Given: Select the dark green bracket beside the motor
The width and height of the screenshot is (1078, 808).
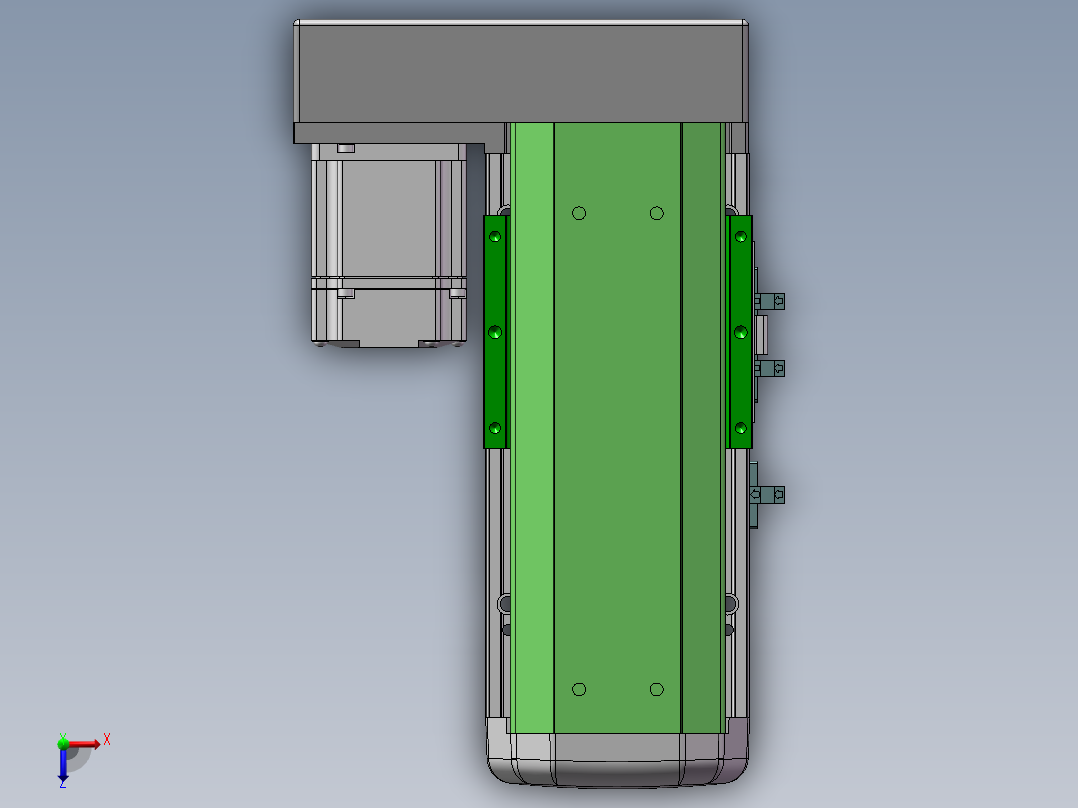Looking at the screenshot, I should click(495, 332).
